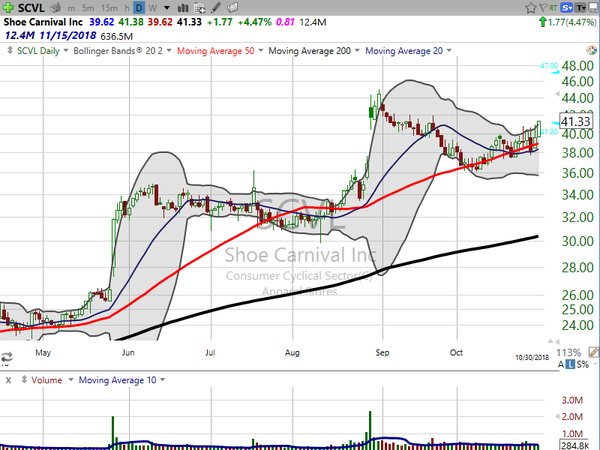Open the Volume indicator dropdown
Screen dimensions: 600x450
(71, 380)
